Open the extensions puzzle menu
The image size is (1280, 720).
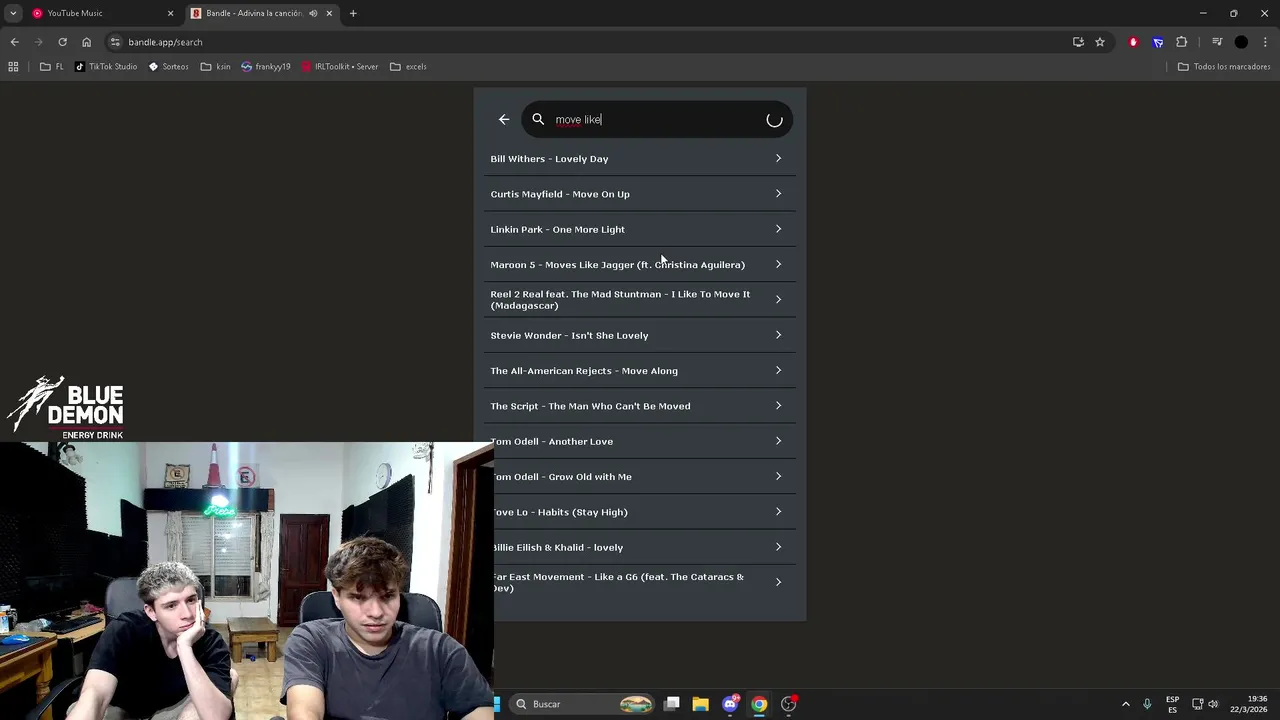(x=1182, y=42)
